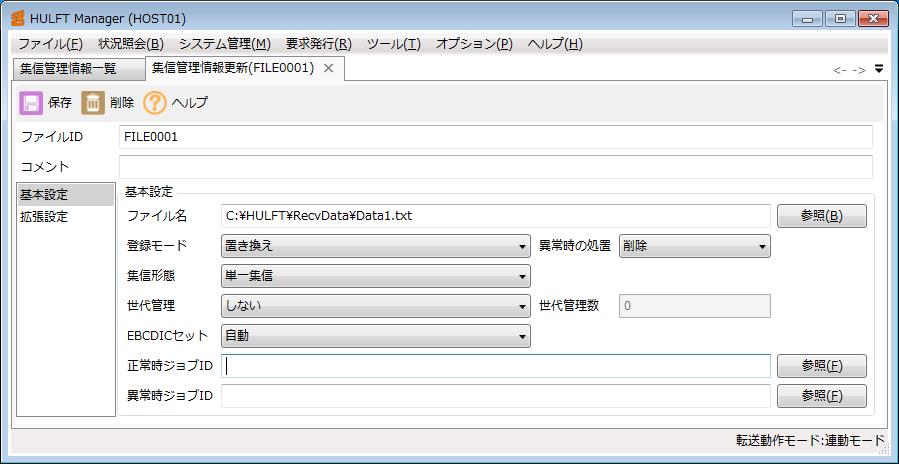
Task: Click 参照 button next to 異常時ジョブID
Action: coord(822,396)
